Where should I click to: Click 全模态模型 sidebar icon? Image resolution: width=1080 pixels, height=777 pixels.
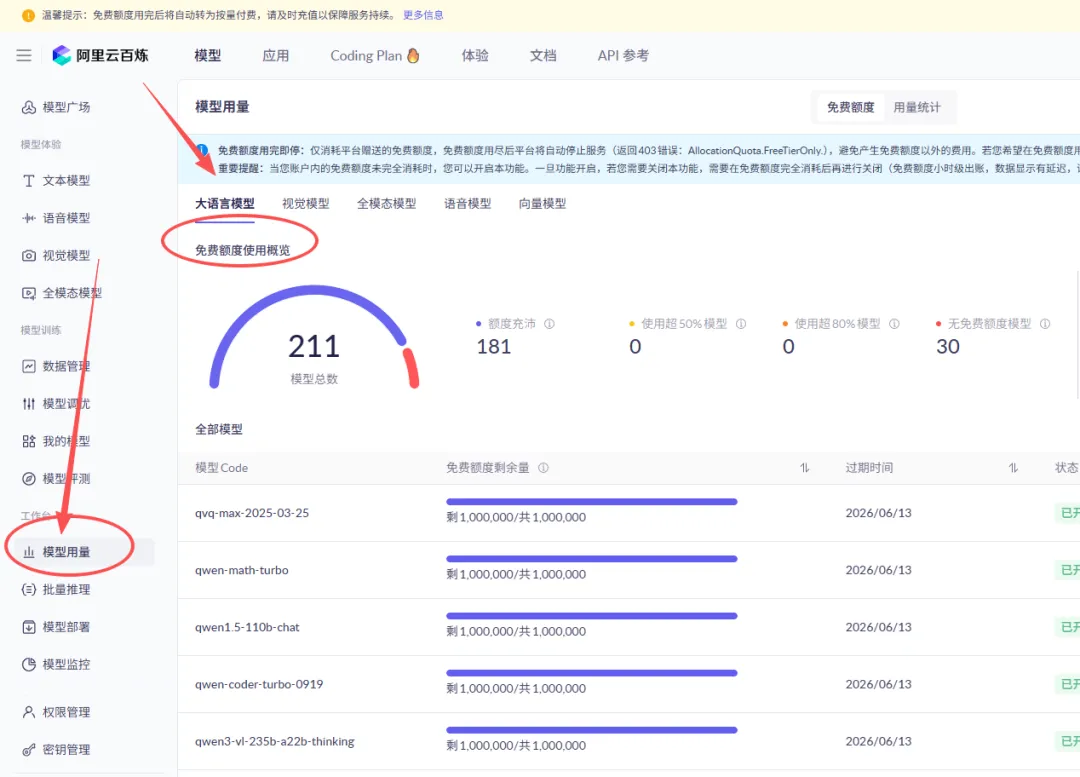pyautogui.click(x=28, y=293)
